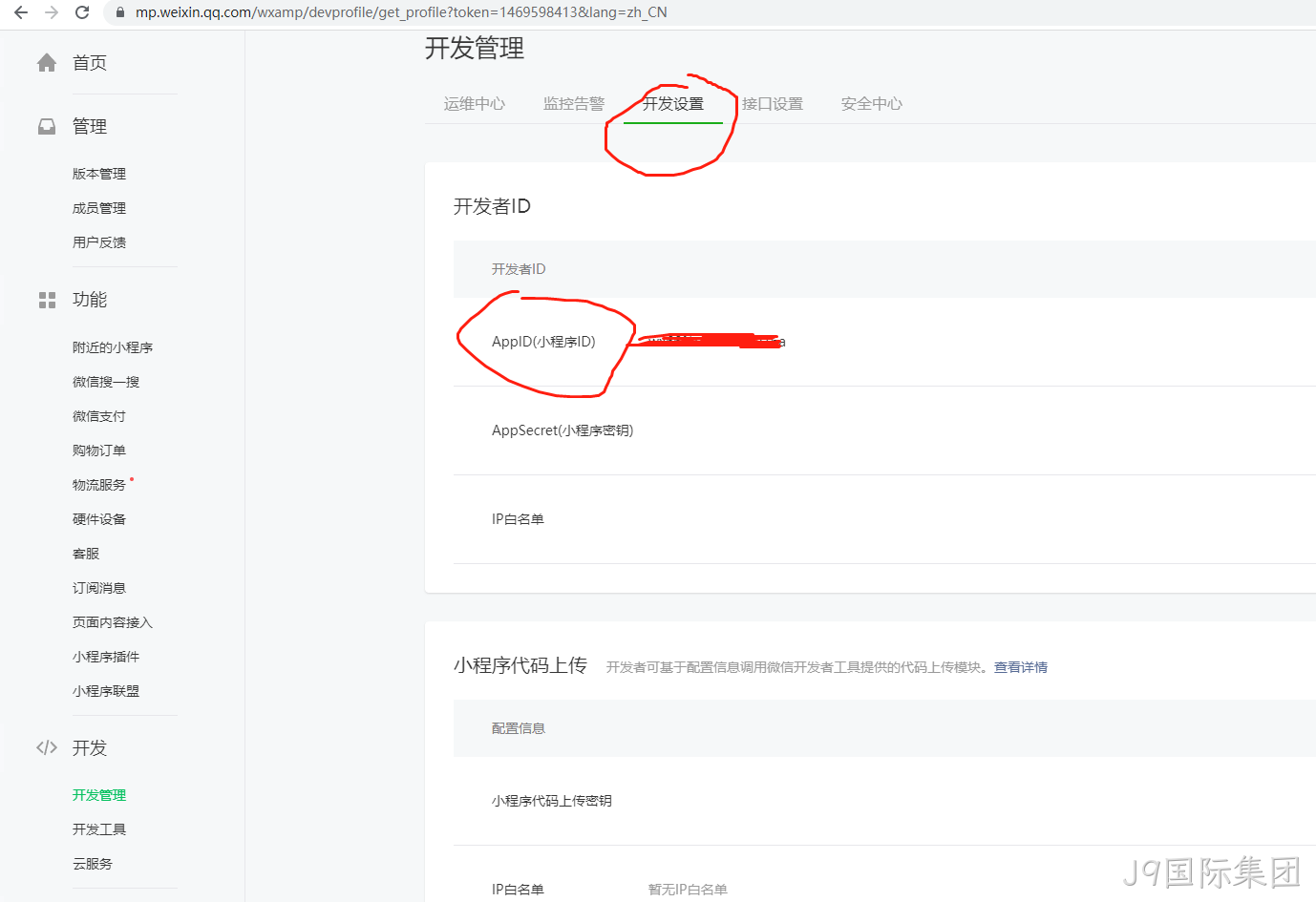Open 云服务 in the sidebar
The image size is (1316, 902).
pyautogui.click(x=93, y=864)
